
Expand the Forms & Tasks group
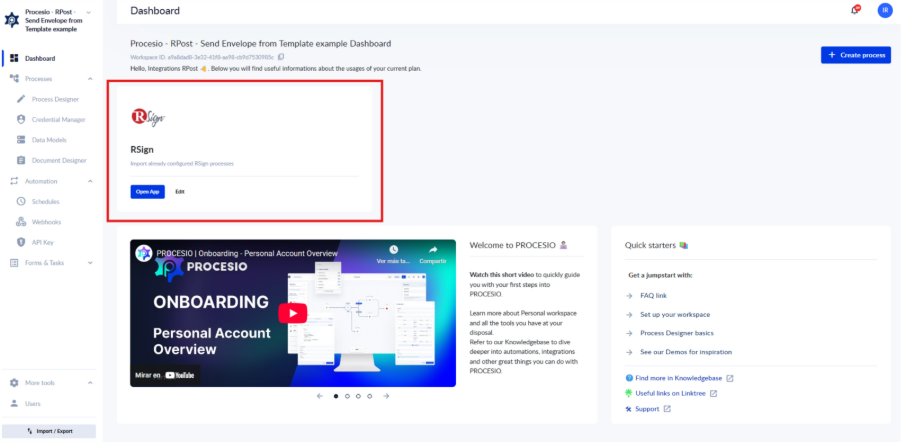click(x=90, y=263)
